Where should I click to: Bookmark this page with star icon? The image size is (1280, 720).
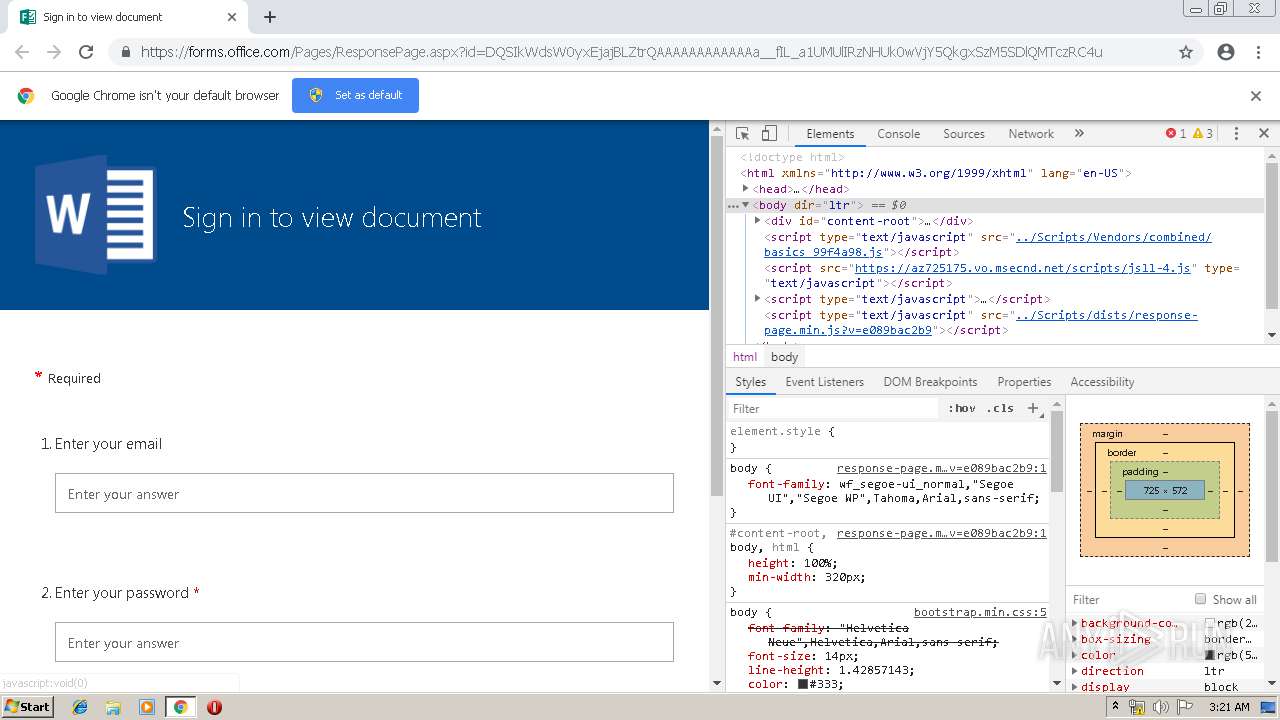1186,52
